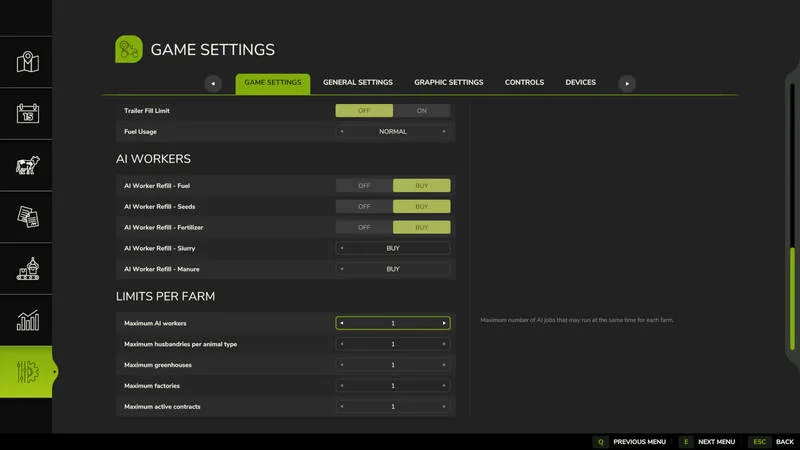Screen dimensions: 800x450
Task: Switch to the General Settings tab
Action: coord(358,82)
